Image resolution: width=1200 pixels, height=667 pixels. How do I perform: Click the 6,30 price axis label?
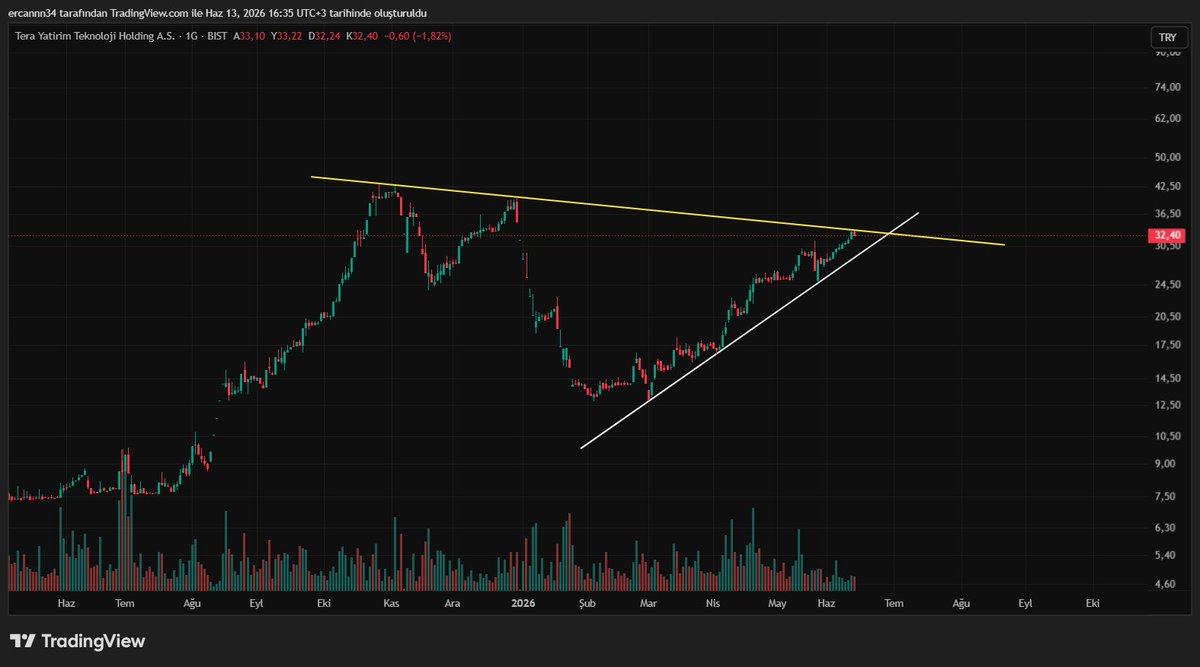1166,527
